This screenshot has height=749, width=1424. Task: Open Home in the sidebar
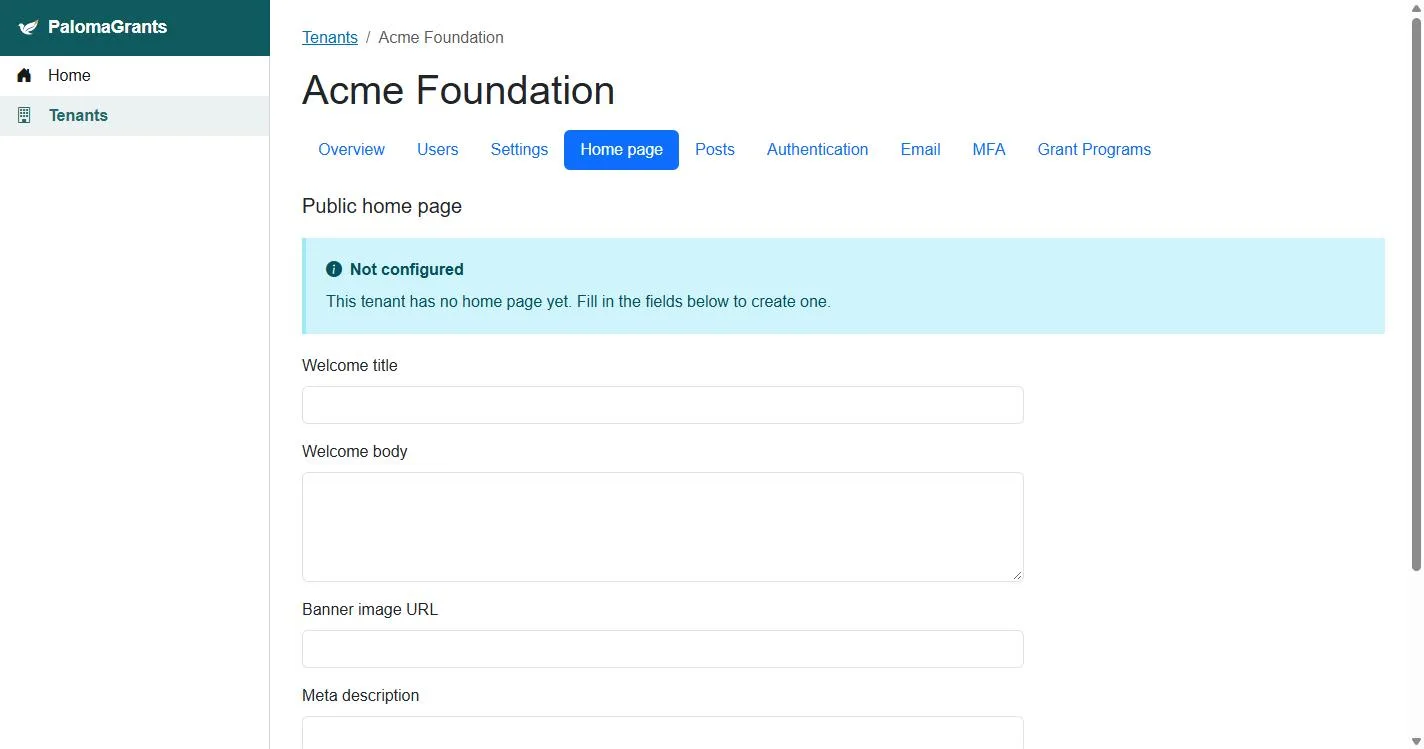pyautogui.click(x=135, y=75)
